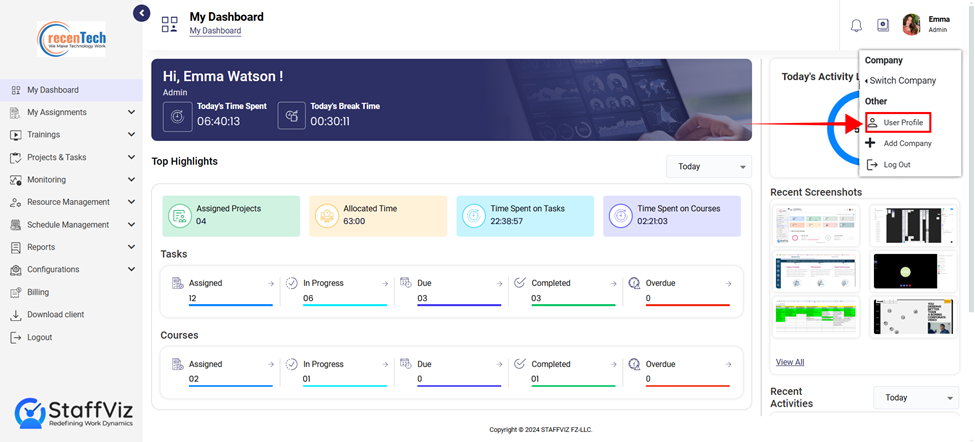Viewport: 975px width, 442px height.
Task: Click the Resource Management sidebar icon
Action: pos(16,203)
